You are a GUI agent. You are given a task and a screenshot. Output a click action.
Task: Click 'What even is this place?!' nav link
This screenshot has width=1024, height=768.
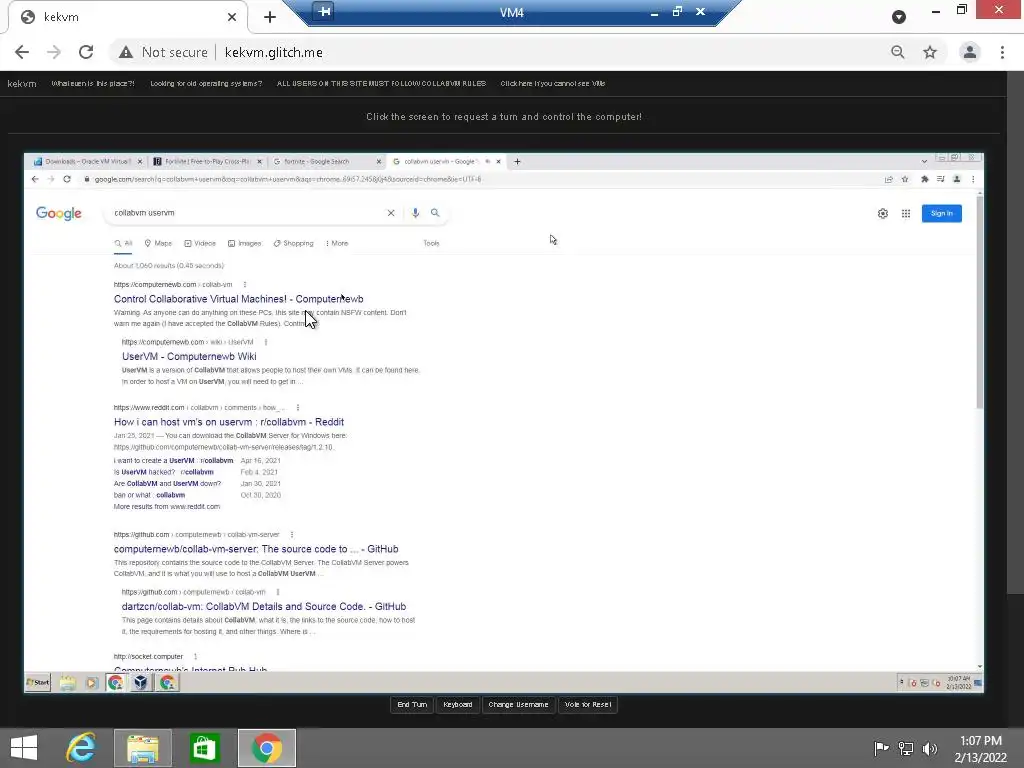coord(93,84)
